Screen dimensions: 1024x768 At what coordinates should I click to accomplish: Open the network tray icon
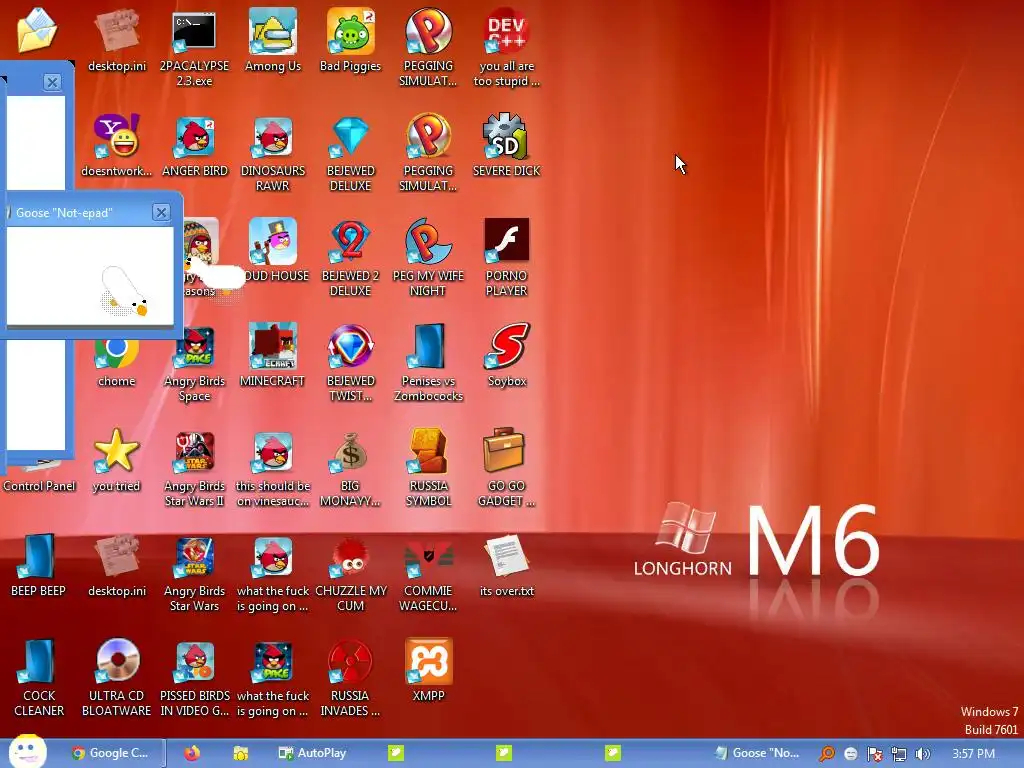pos(899,754)
